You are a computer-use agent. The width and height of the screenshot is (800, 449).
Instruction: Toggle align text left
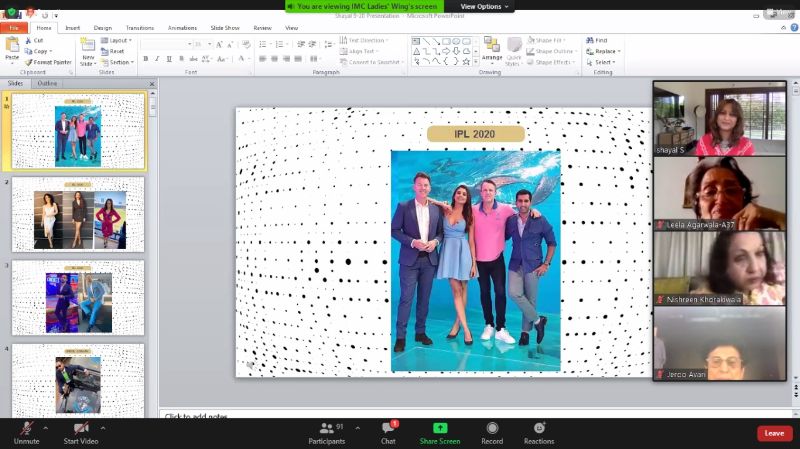tap(263, 59)
